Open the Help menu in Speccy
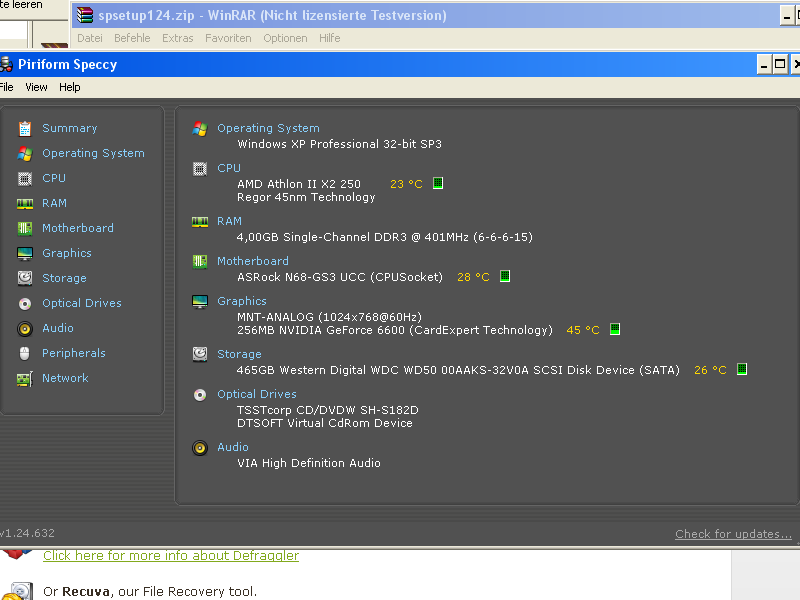800x600 pixels. coord(69,87)
